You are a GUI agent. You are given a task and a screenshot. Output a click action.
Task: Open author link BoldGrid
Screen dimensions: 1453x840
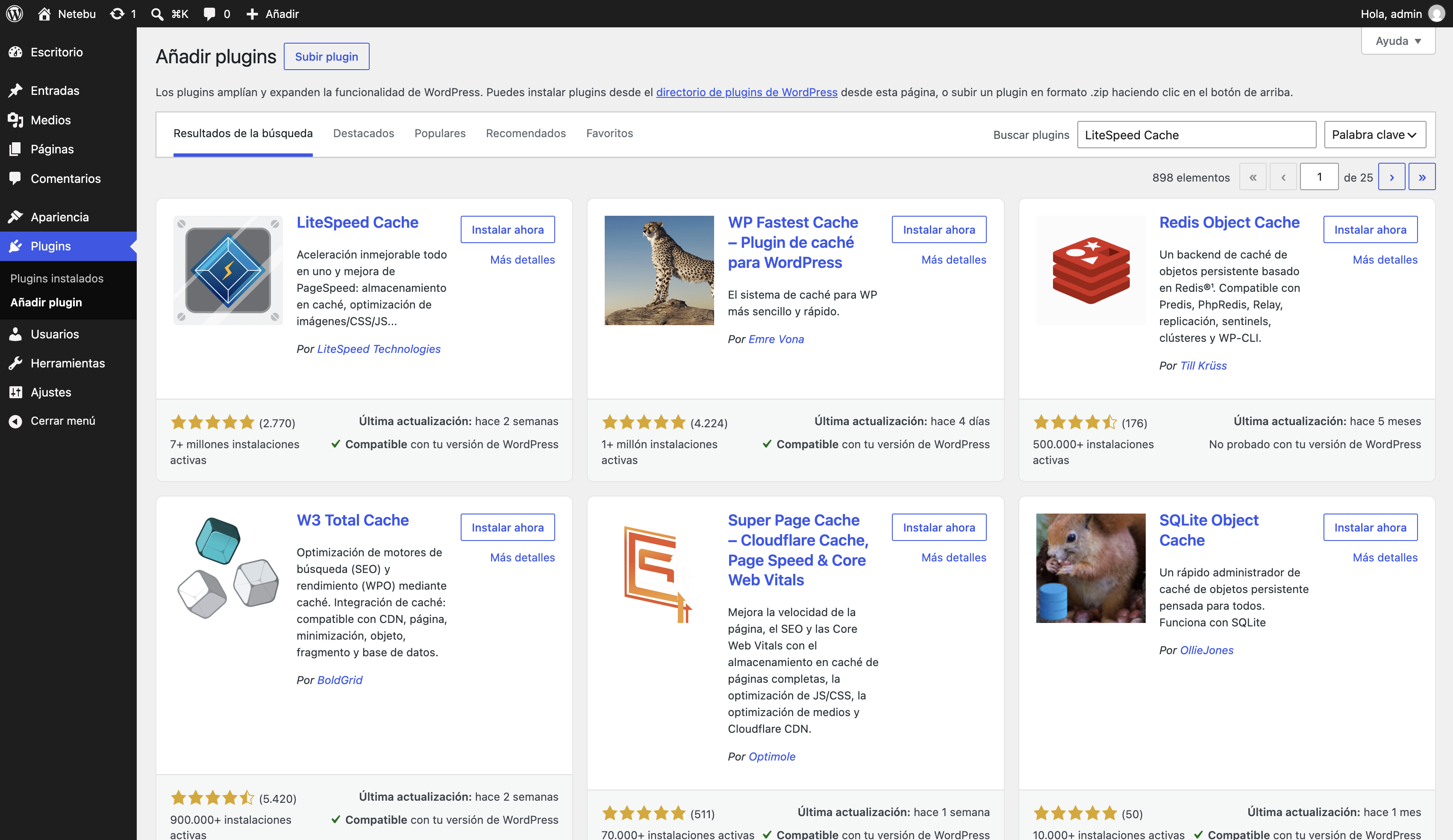pyautogui.click(x=340, y=680)
